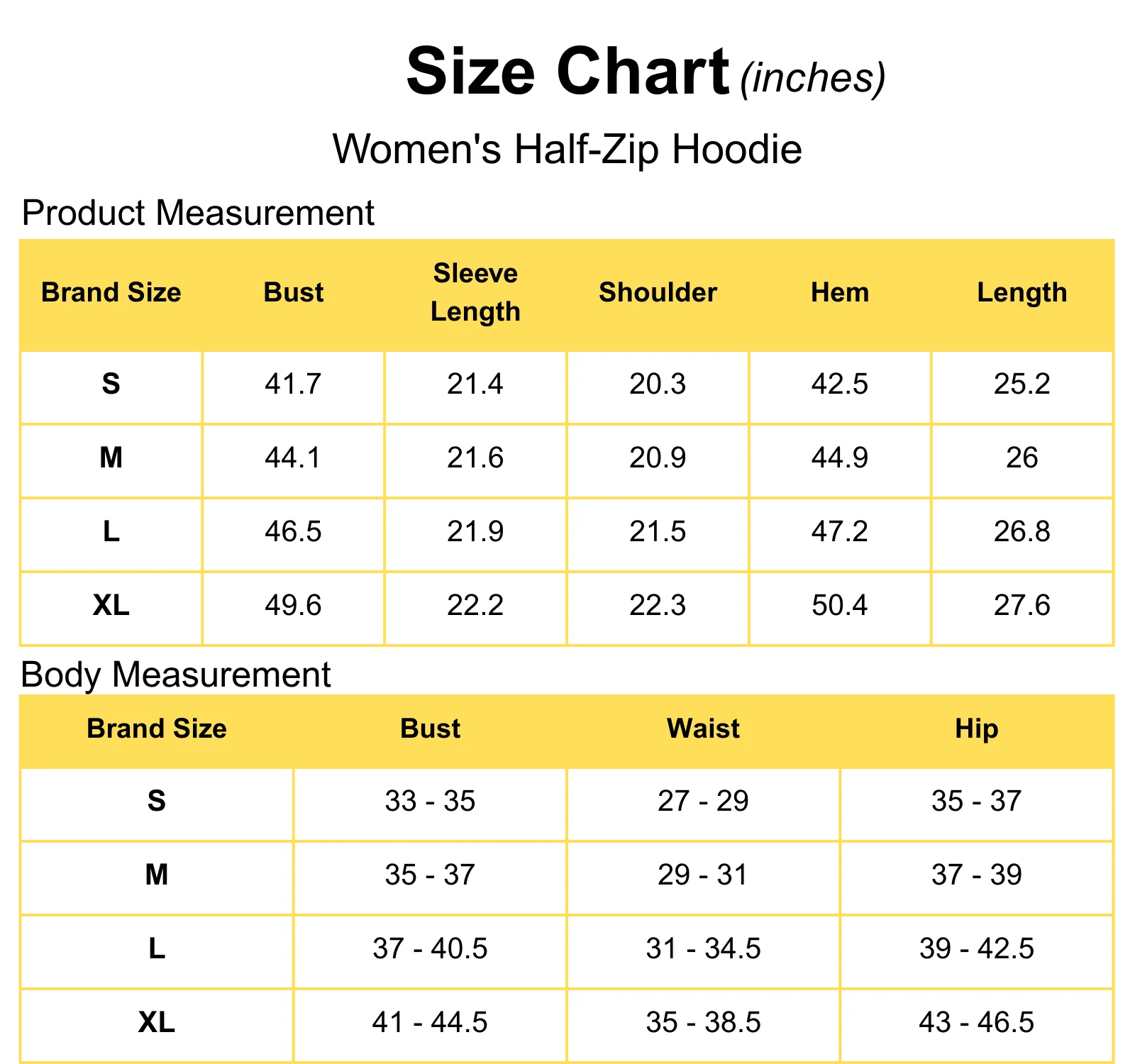Click XL body bust range 41 - 44.5
The image size is (1135, 1064).
click(430, 1023)
